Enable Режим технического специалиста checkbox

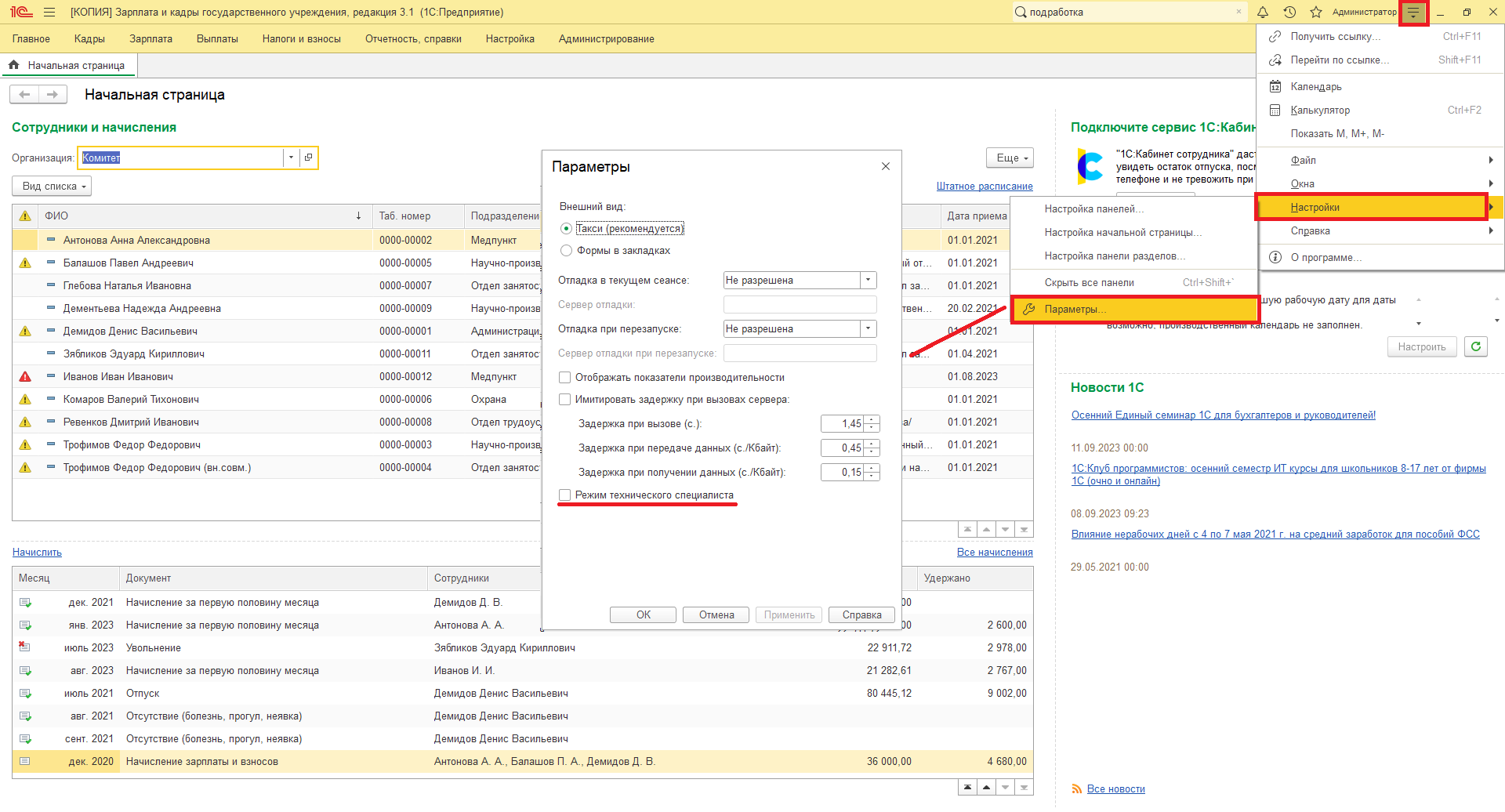point(564,495)
